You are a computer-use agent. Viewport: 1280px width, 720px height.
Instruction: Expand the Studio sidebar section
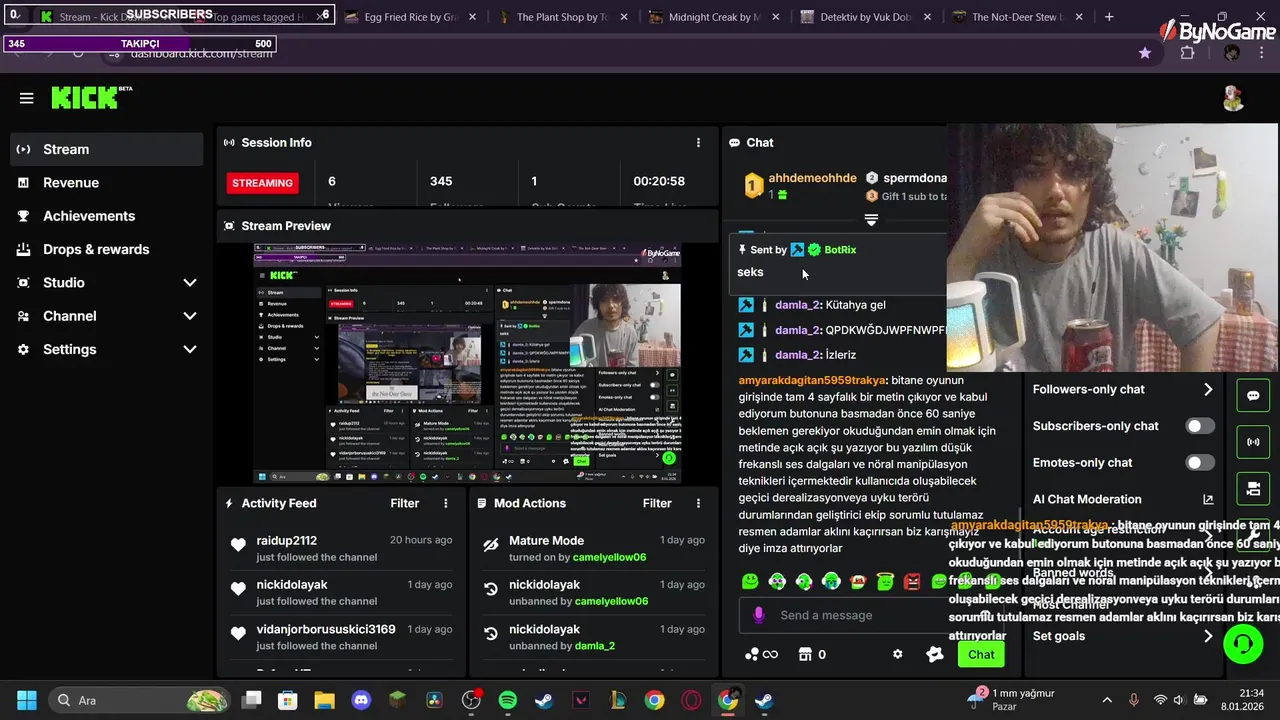(x=190, y=283)
